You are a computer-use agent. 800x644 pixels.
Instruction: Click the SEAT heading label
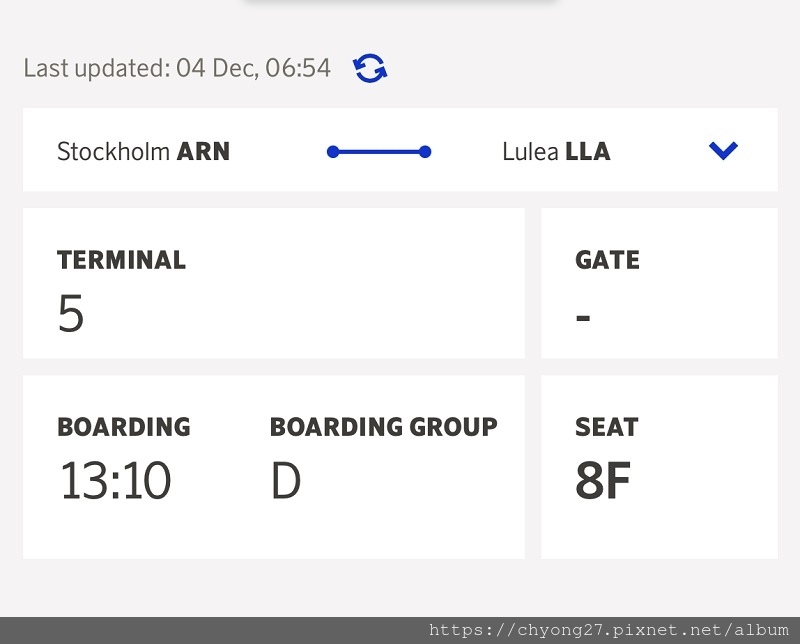(607, 427)
